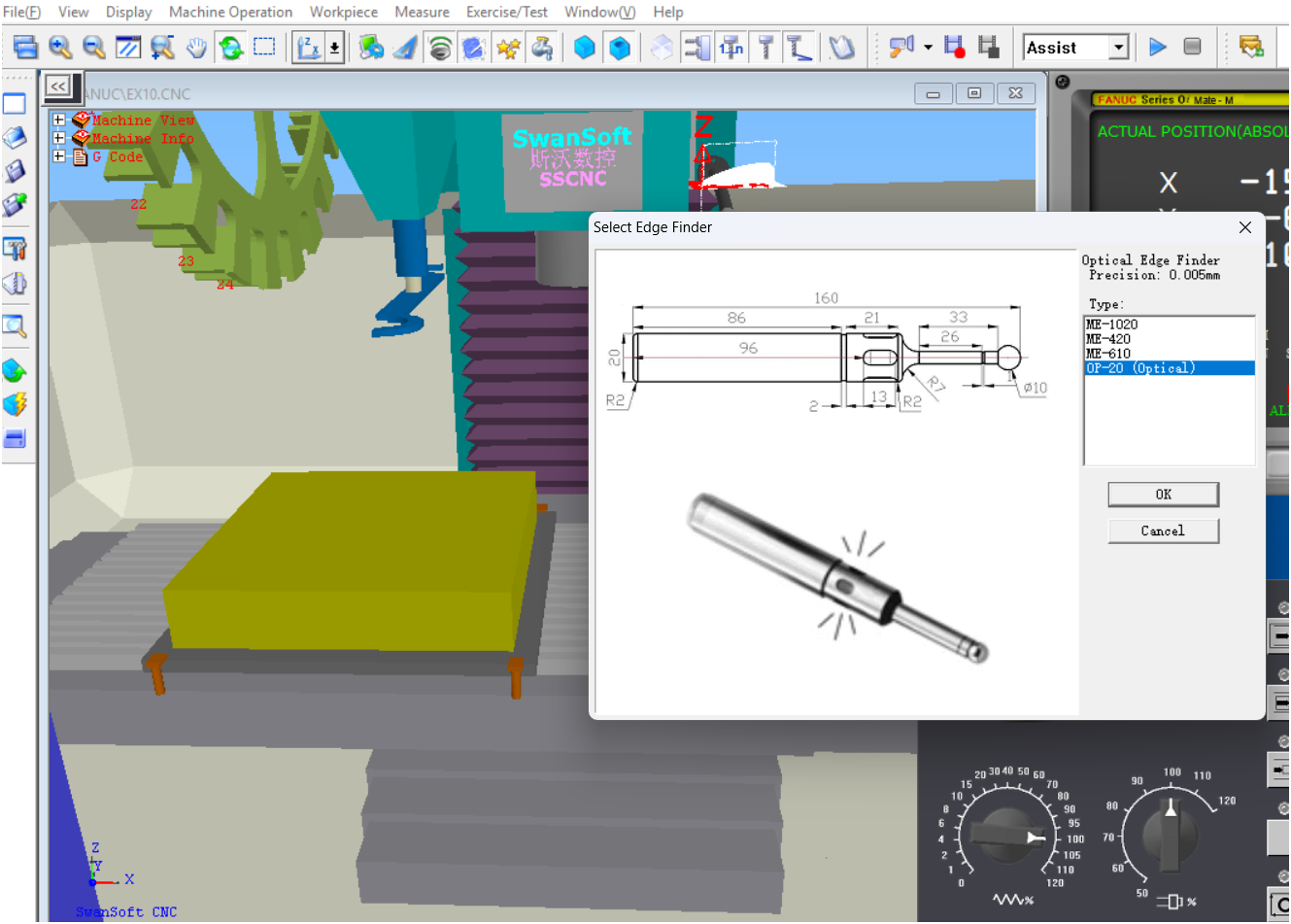Open the View menu

pos(73,12)
